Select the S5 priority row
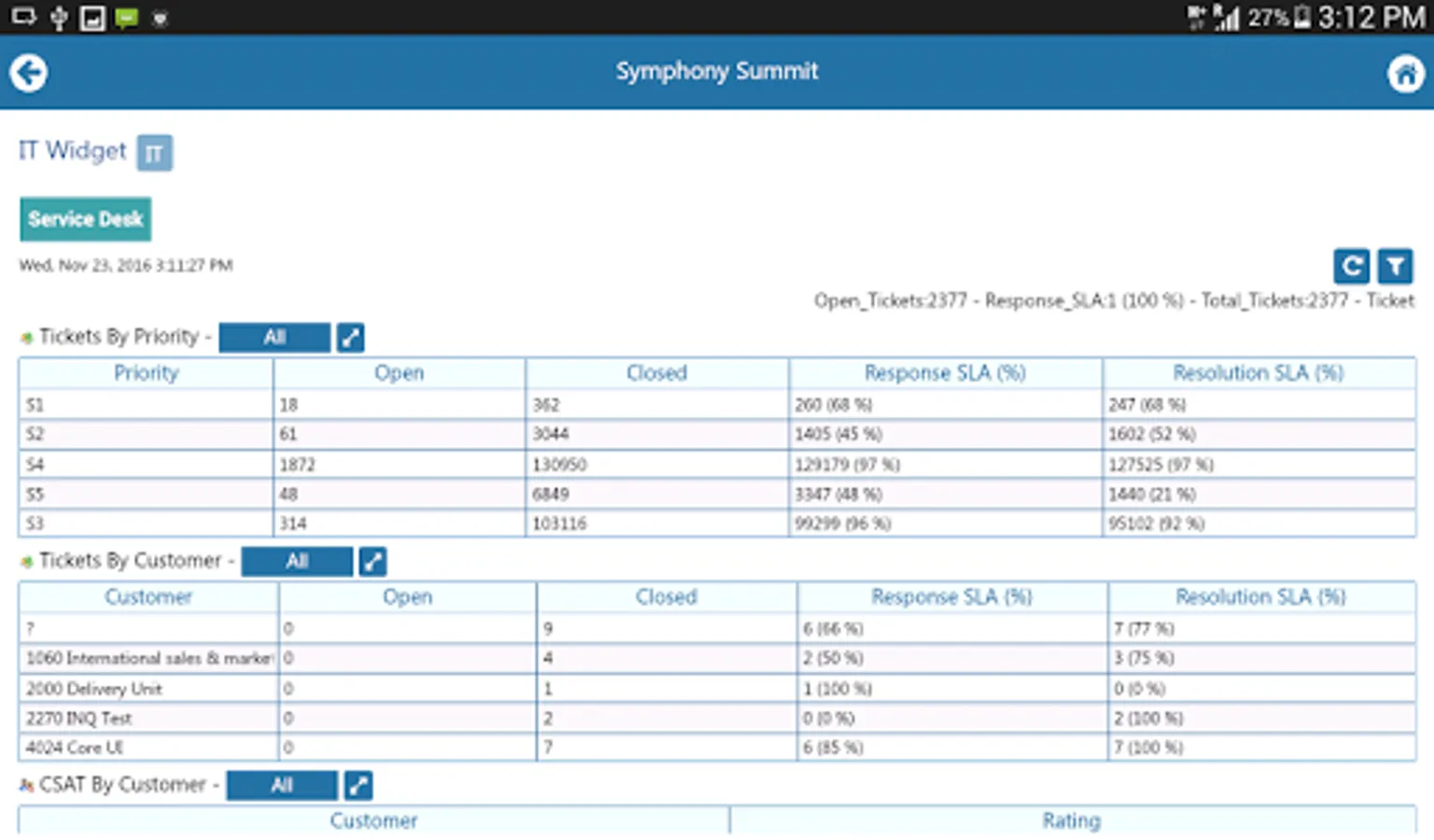Image resolution: width=1434 pixels, height=840 pixels. [717, 494]
